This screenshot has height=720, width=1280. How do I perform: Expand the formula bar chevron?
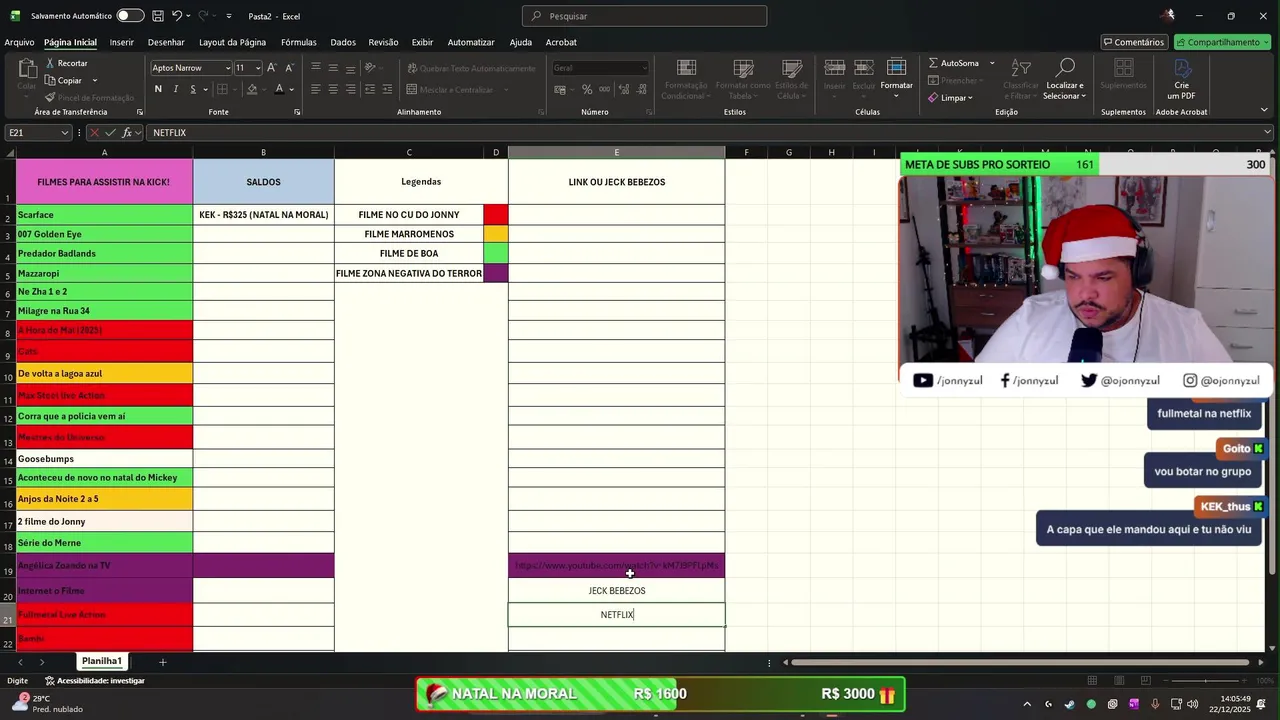pyautogui.click(x=1268, y=132)
